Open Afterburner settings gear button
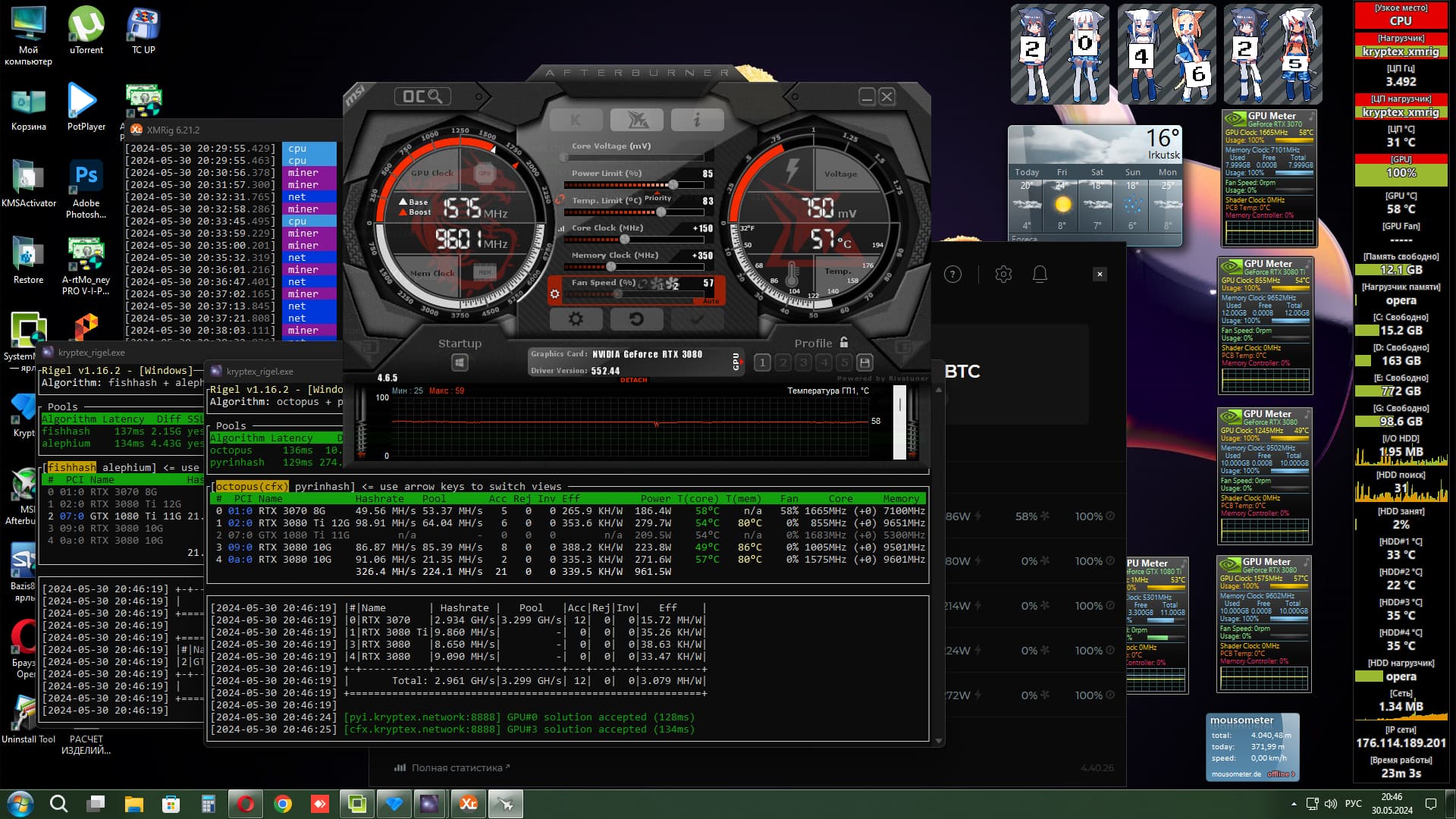The image size is (1456, 819). 576,319
